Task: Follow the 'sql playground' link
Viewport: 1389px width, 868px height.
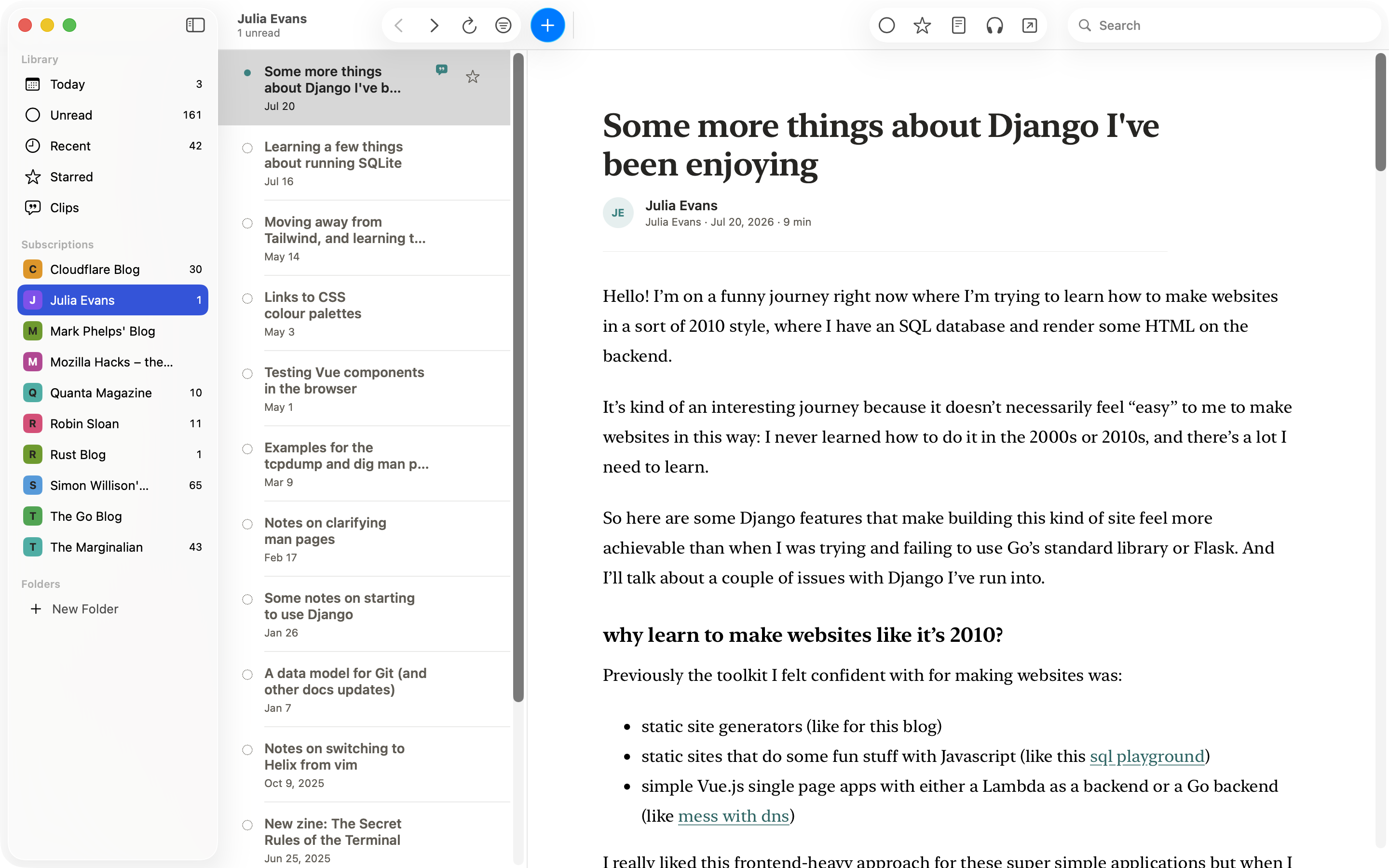Action: pos(1147,756)
